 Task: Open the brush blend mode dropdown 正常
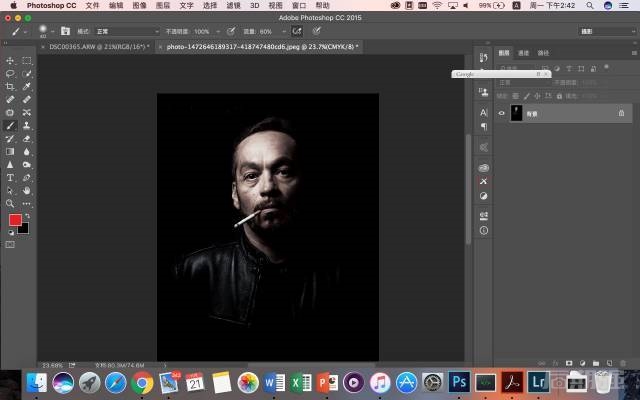point(127,31)
